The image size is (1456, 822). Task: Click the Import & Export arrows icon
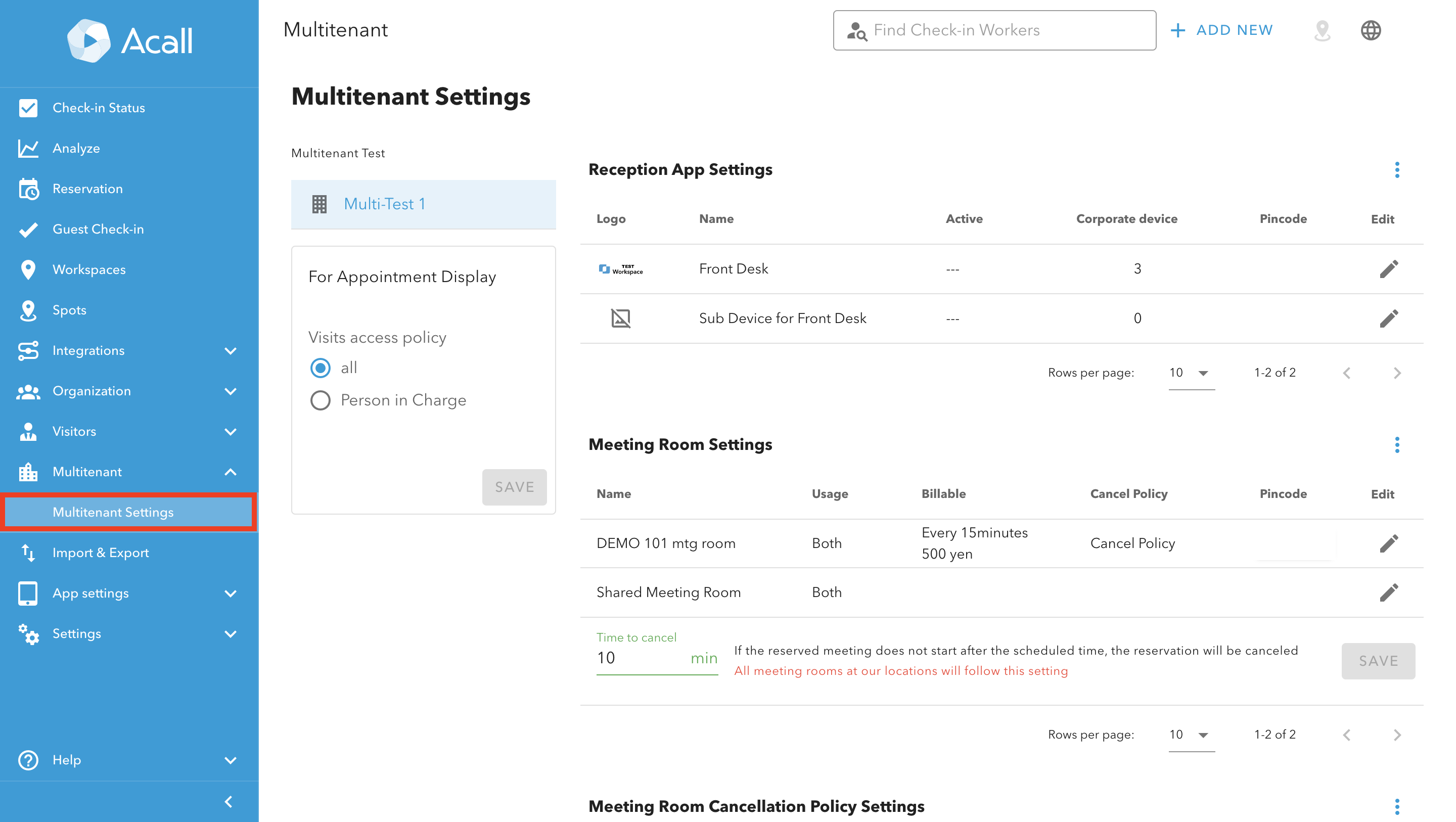(28, 553)
